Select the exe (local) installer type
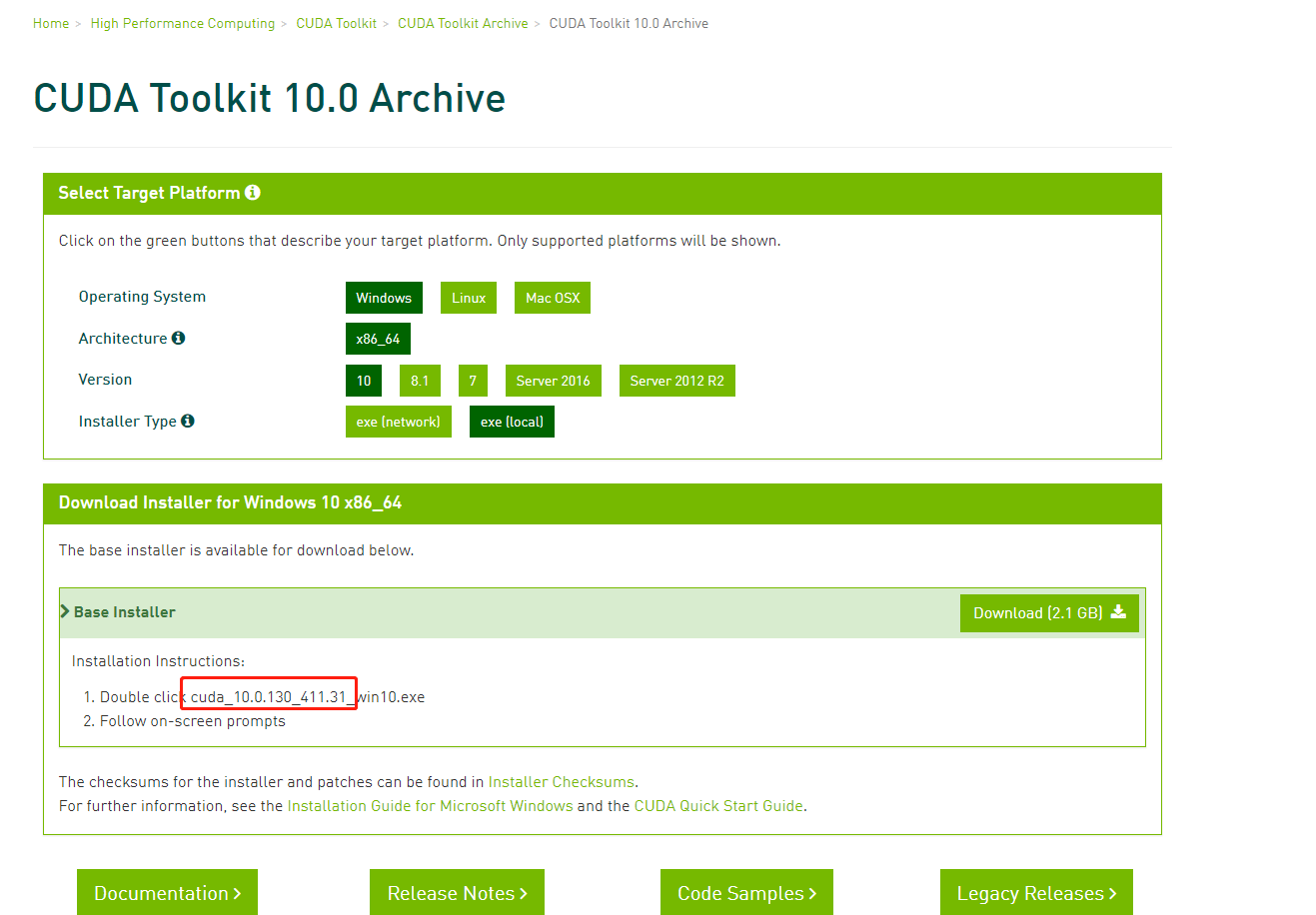This screenshot has width=1316, height=915. click(x=512, y=422)
